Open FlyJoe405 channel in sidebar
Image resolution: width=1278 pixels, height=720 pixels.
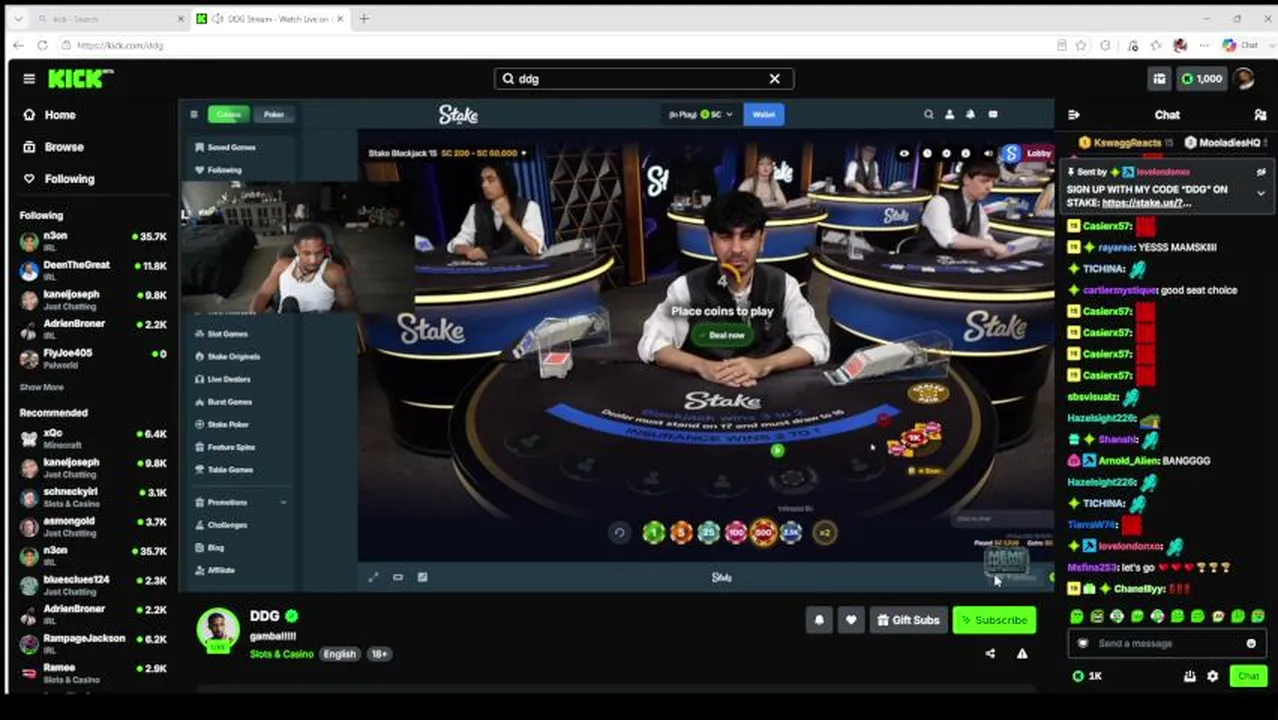(93, 357)
